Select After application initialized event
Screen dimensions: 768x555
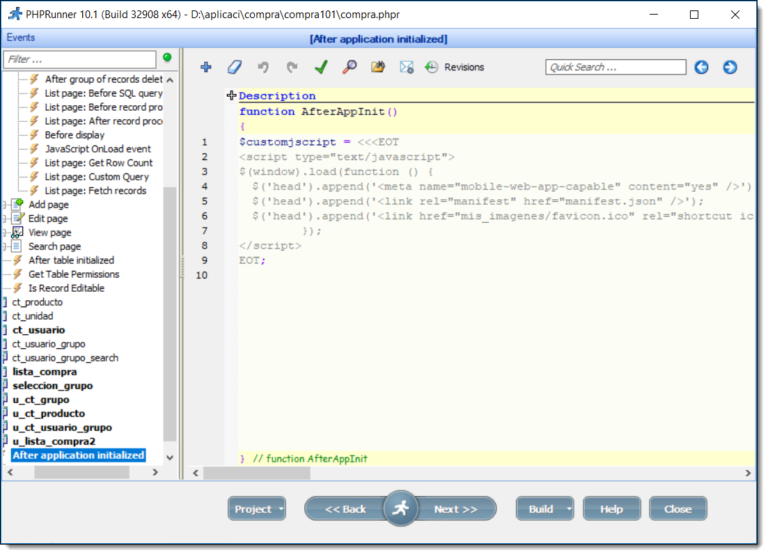tap(78, 456)
